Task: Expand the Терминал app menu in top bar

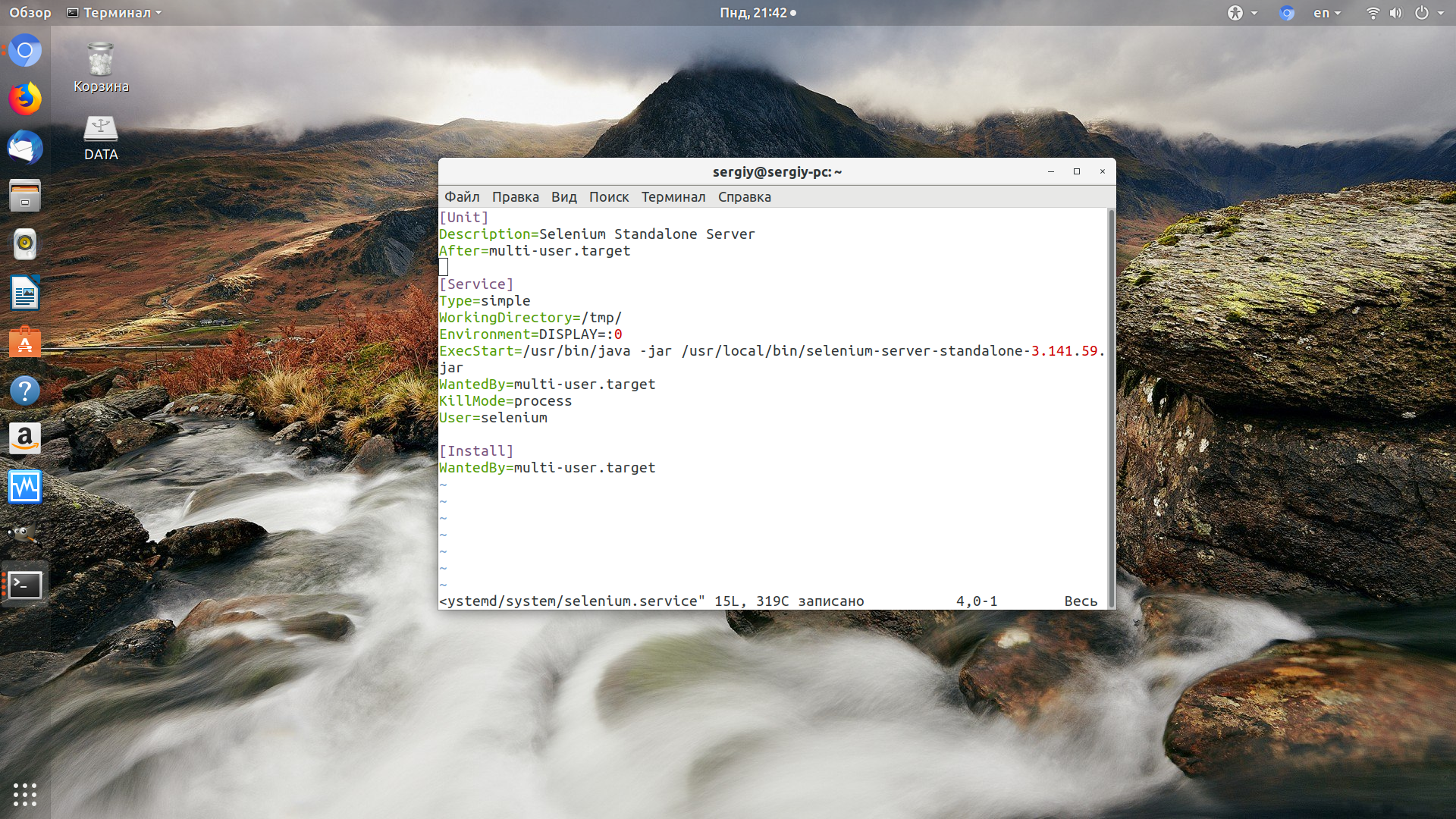Action: coord(115,13)
